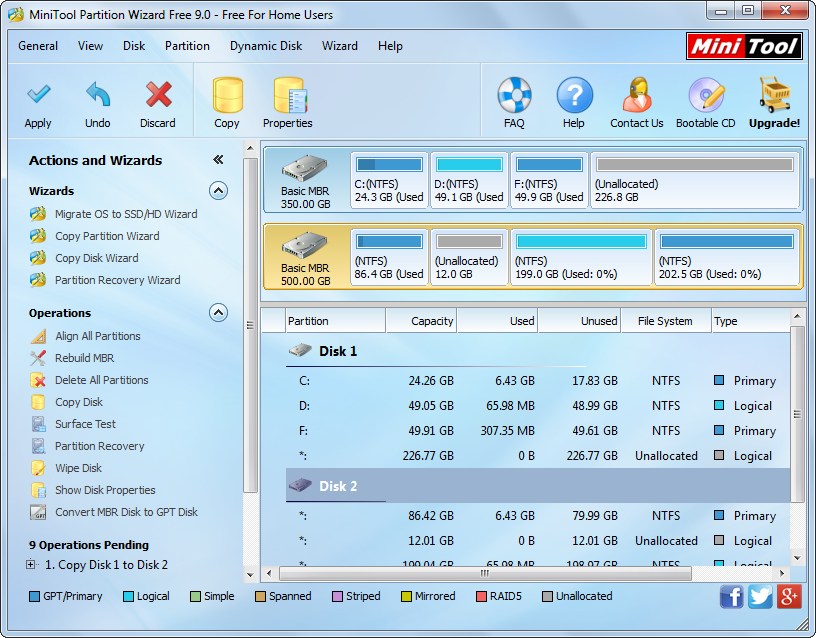This screenshot has height=638, width=816.
Task: Start a Surface Test
Action: pyautogui.click(x=85, y=424)
